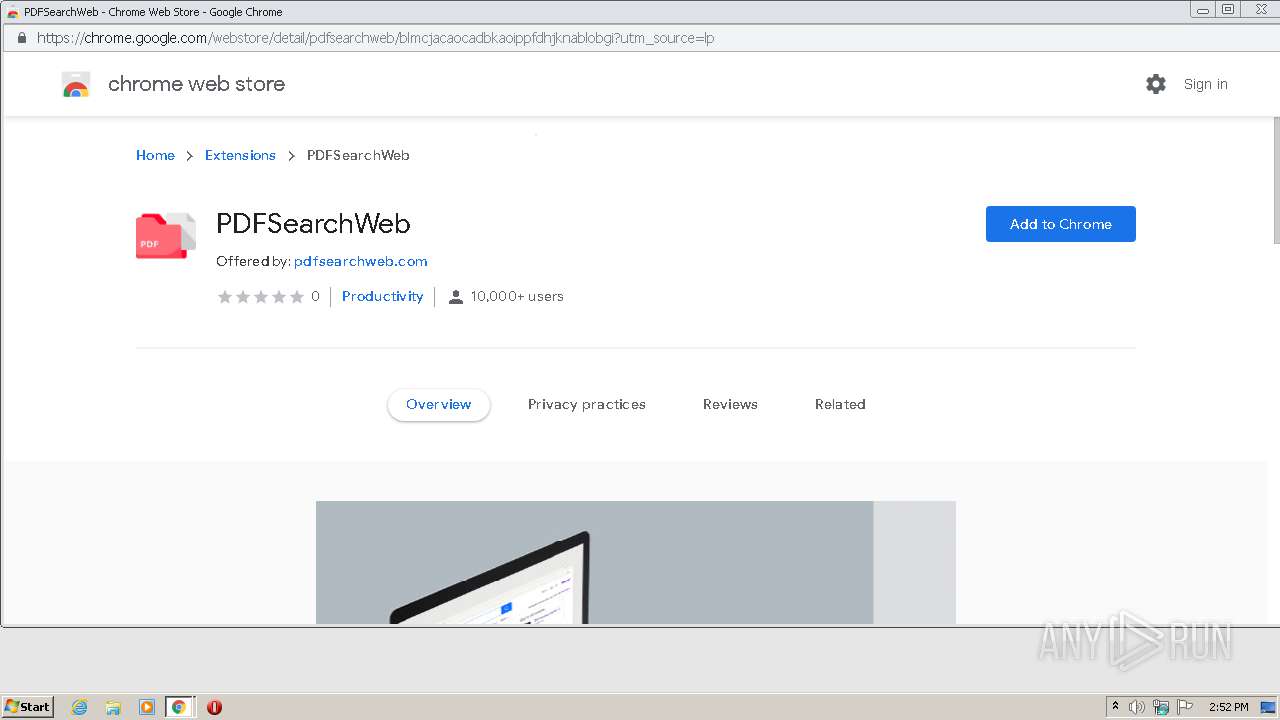Viewport: 1280px width, 720px height.
Task: Click the URL address bar
Action: coord(640,38)
